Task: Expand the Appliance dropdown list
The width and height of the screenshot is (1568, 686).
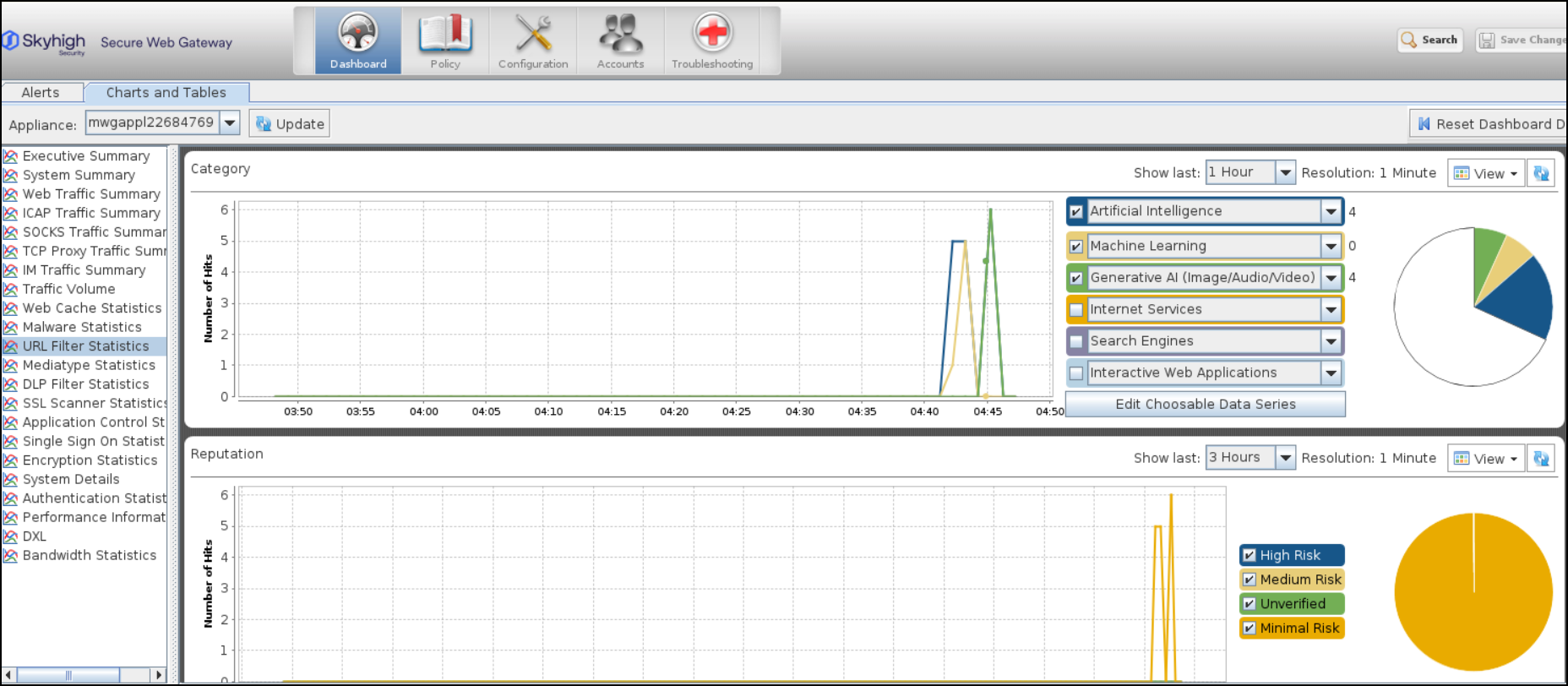Action: 230,123
